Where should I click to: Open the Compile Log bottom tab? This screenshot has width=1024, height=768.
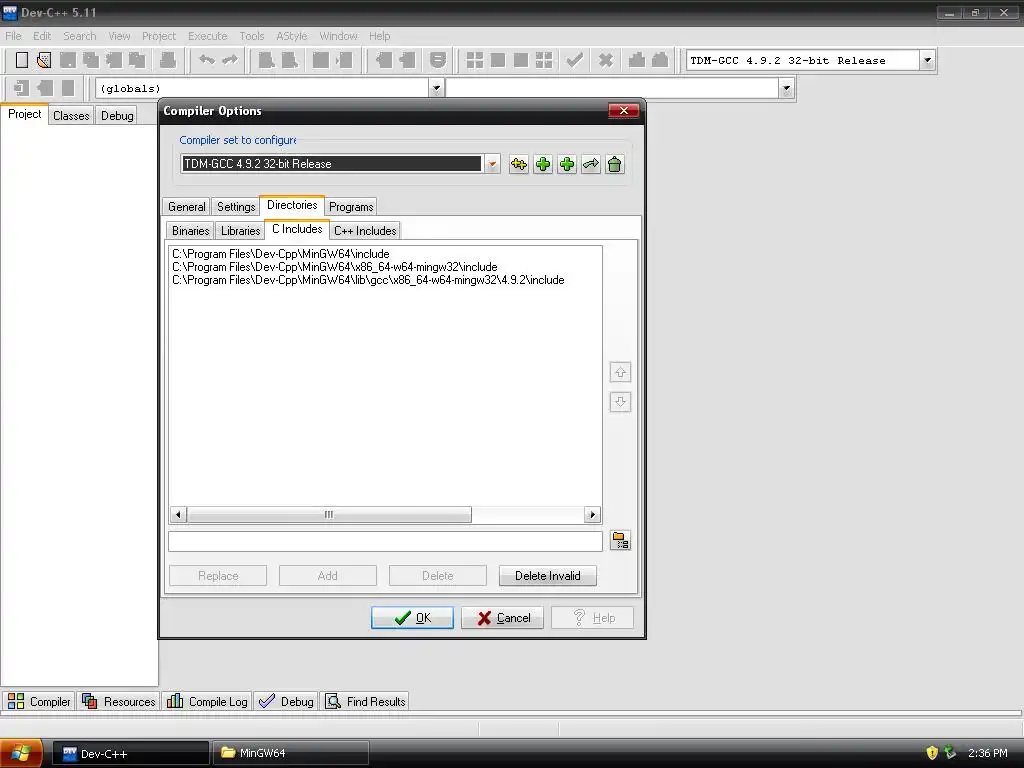pos(208,701)
